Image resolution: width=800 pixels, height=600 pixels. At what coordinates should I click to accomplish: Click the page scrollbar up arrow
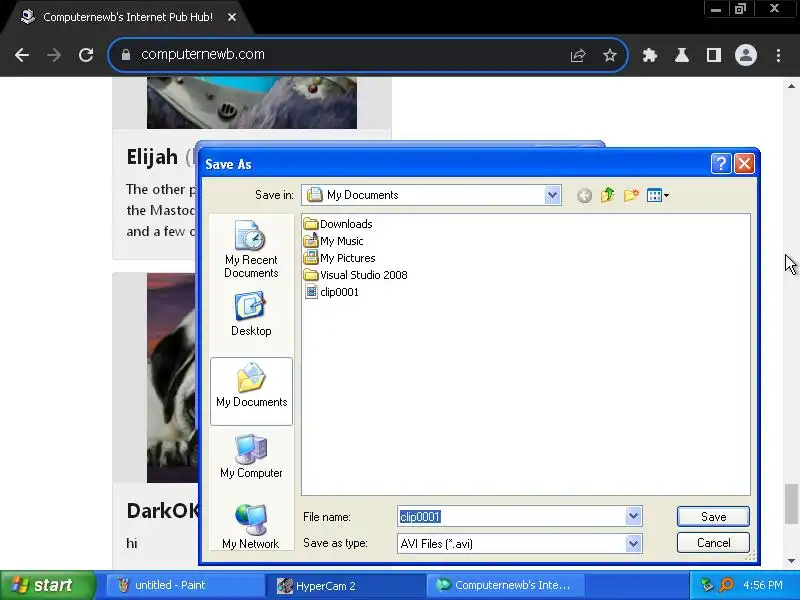tap(791, 86)
